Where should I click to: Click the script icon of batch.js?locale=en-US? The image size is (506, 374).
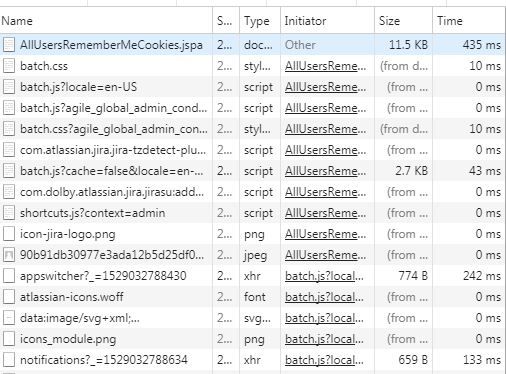(x=9, y=87)
